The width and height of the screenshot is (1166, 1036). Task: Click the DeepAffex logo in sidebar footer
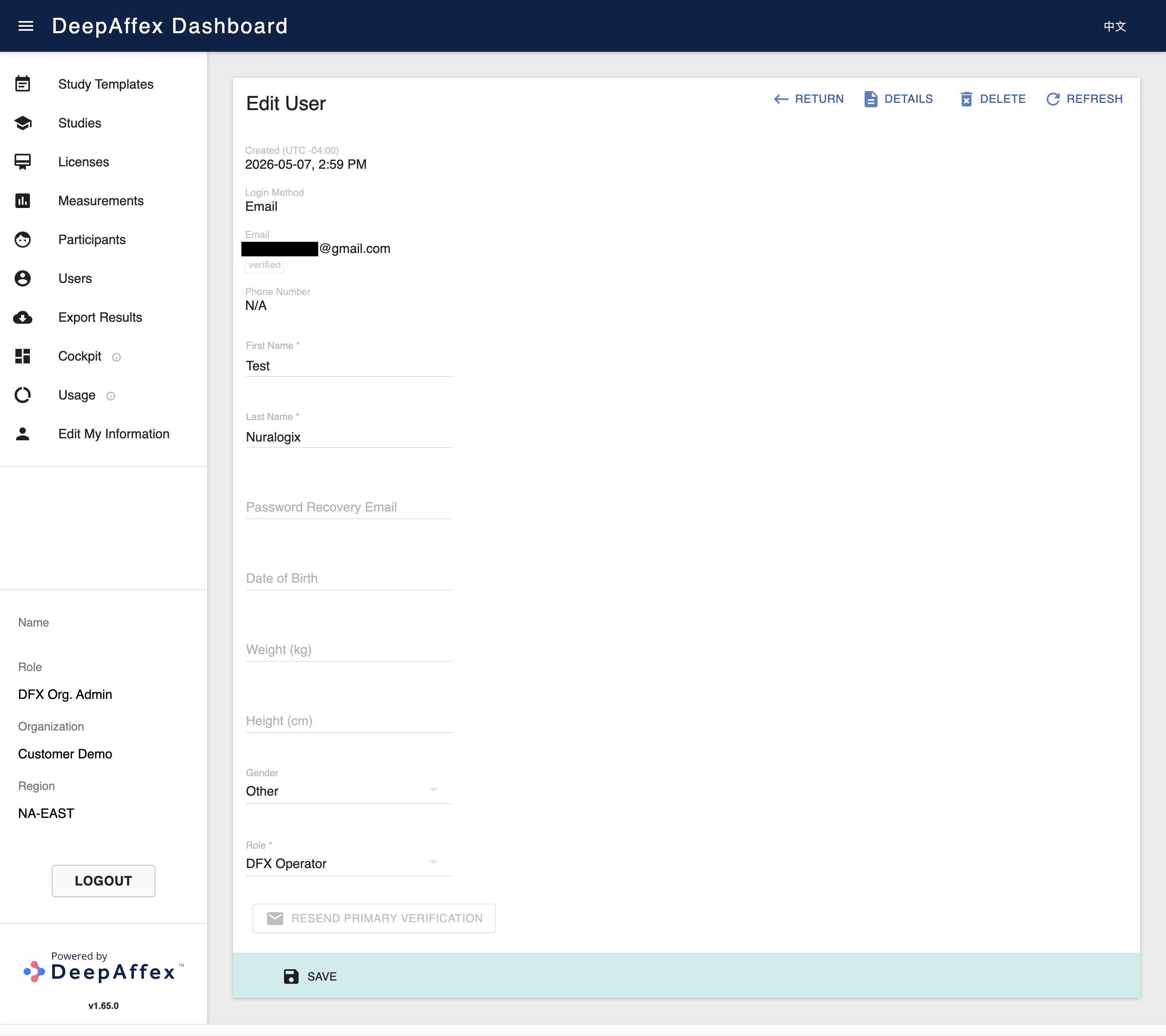[103, 967]
